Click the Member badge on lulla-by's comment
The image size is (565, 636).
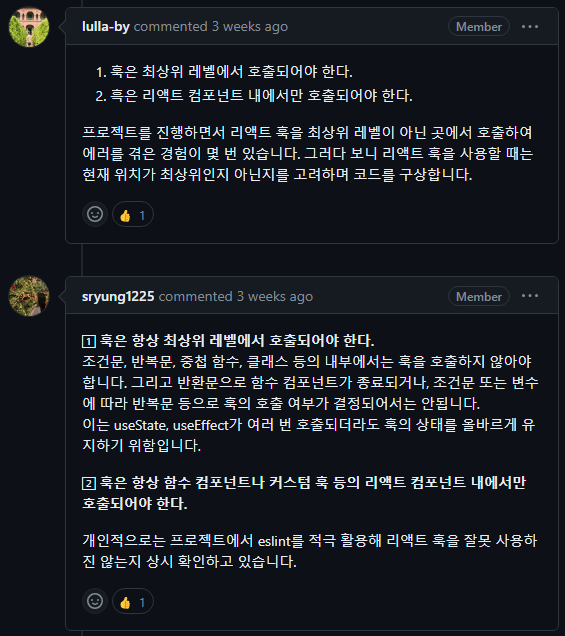click(x=479, y=26)
